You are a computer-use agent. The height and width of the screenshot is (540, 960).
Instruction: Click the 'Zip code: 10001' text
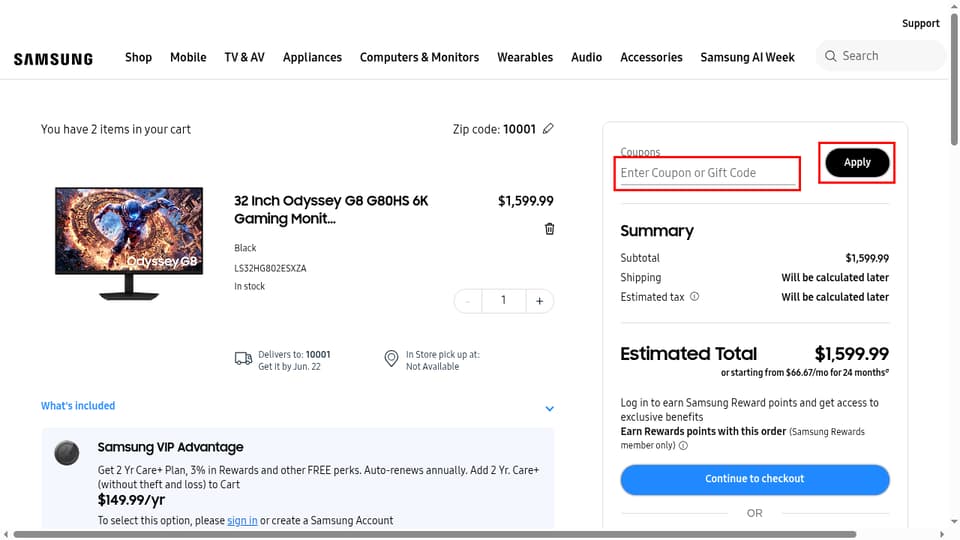pyautogui.click(x=494, y=129)
